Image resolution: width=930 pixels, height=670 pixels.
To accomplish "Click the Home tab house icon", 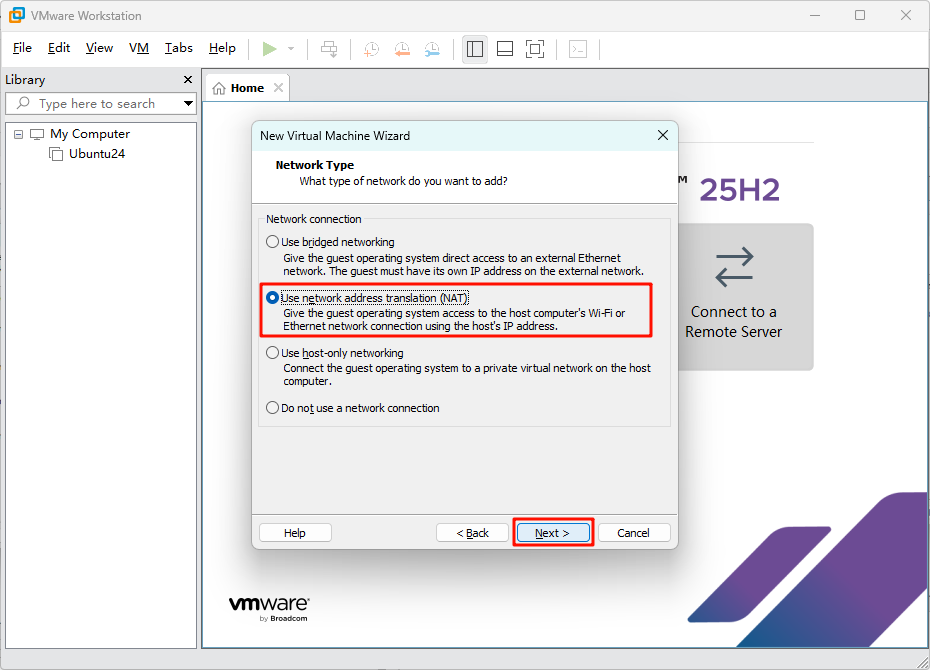I will pos(219,88).
